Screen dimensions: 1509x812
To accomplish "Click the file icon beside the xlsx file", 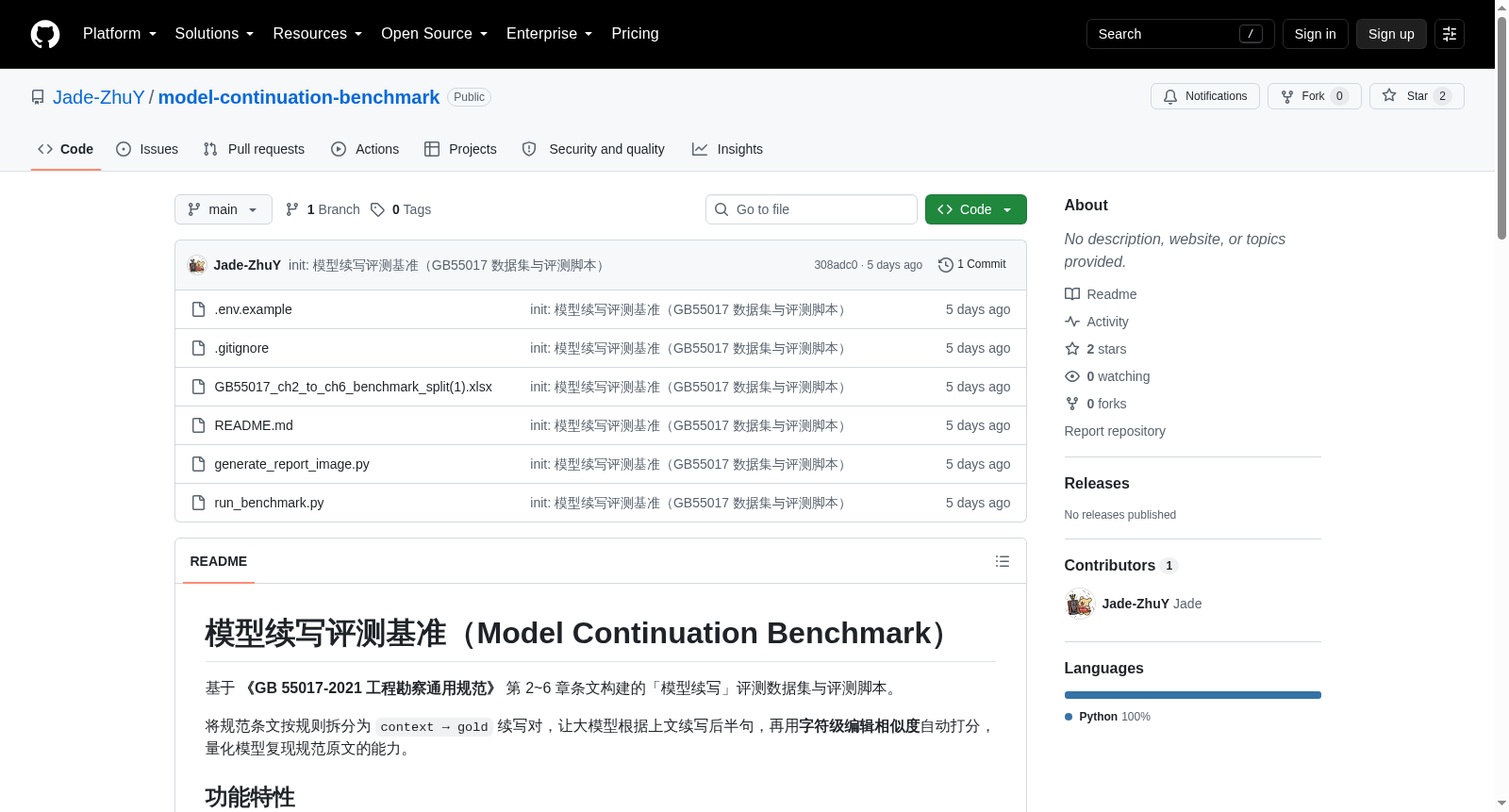I will [198, 387].
